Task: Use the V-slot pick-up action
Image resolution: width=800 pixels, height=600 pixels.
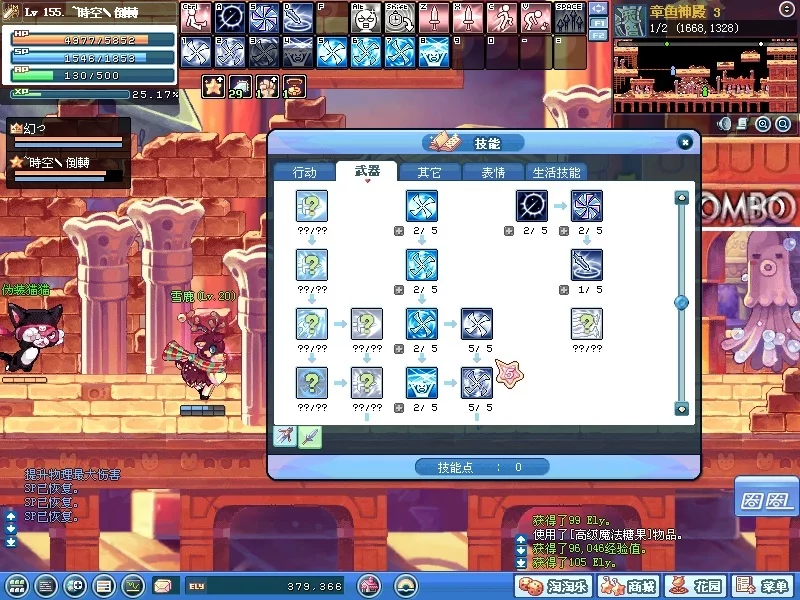Action: pyautogui.click(x=536, y=18)
